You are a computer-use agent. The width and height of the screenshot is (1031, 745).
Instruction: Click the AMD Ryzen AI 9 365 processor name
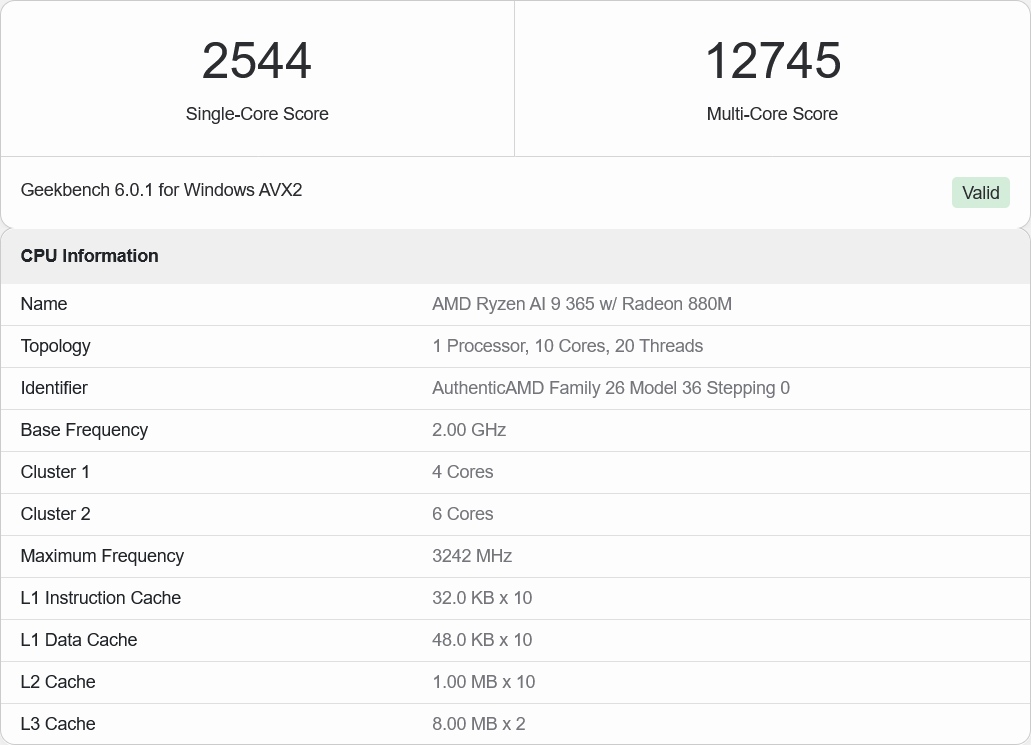(x=581, y=304)
